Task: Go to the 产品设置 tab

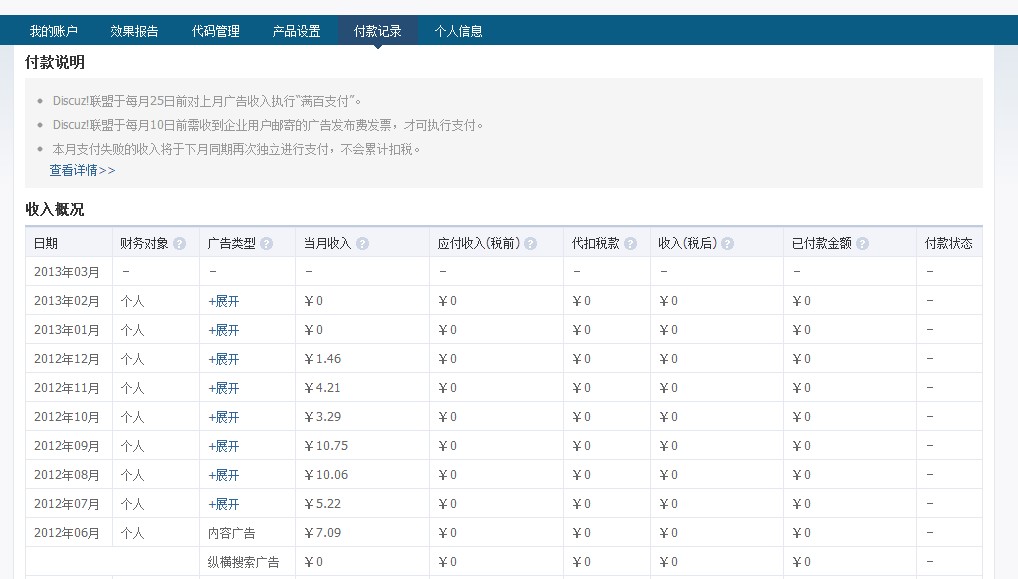Action: [x=297, y=31]
